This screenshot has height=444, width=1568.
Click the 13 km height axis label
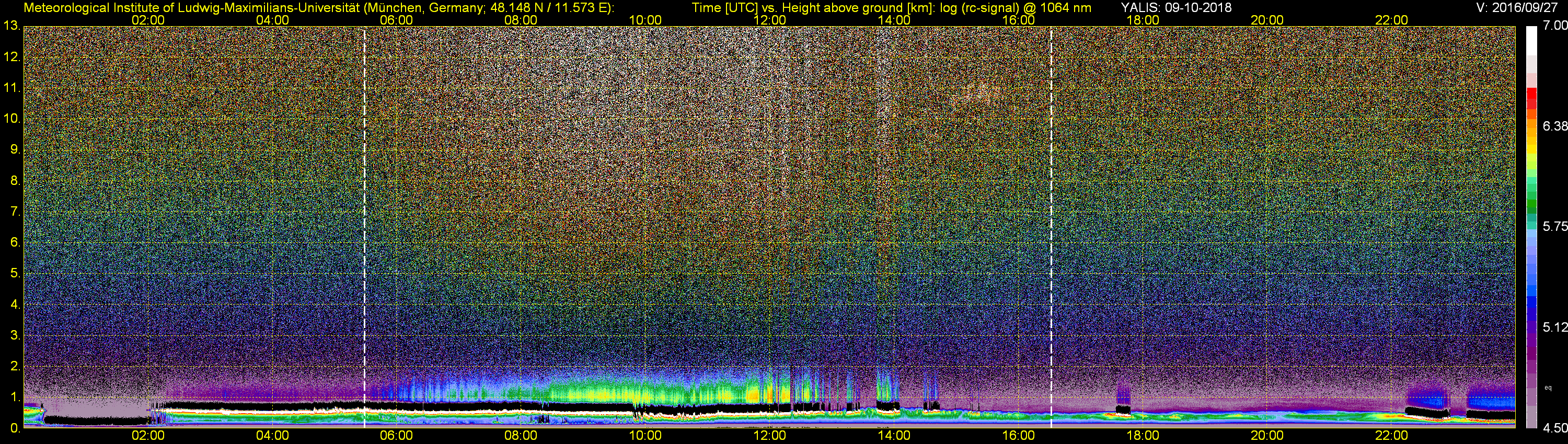(x=11, y=26)
